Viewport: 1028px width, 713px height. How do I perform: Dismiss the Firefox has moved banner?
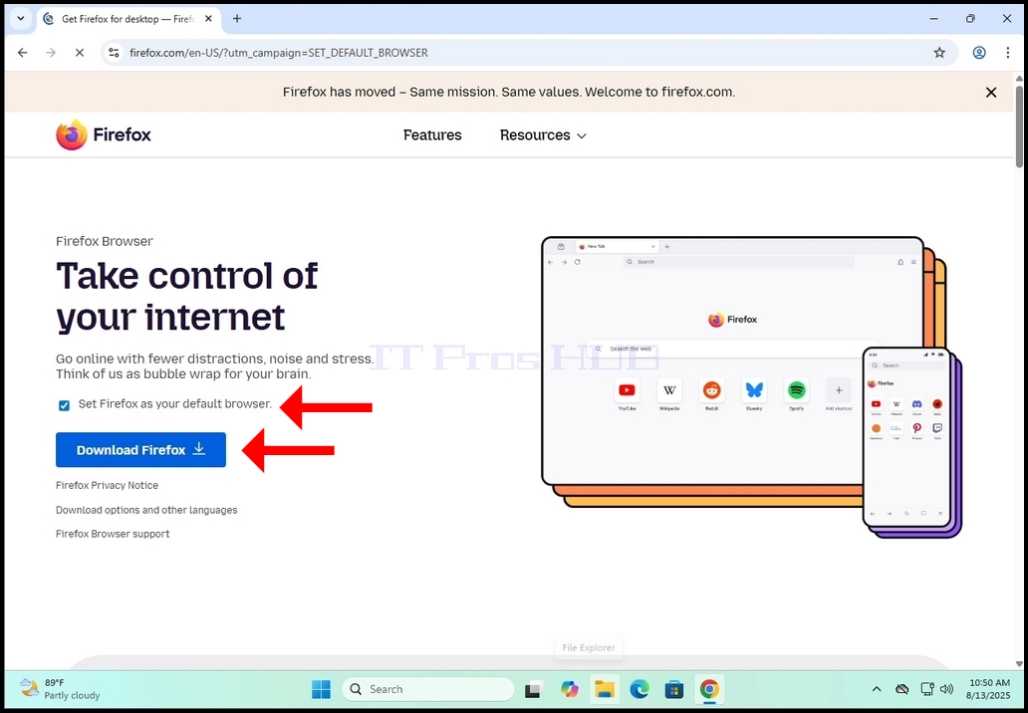[x=991, y=92]
